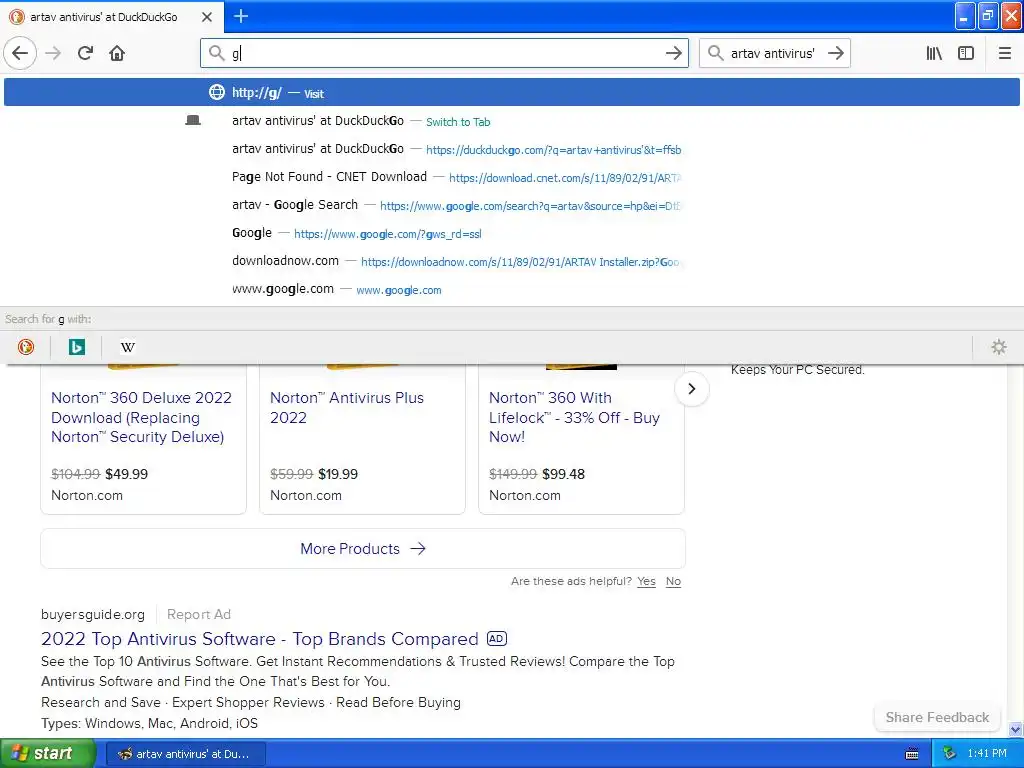The image size is (1024, 768).
Task: Click the address bar input field
Action: (444, 53)
